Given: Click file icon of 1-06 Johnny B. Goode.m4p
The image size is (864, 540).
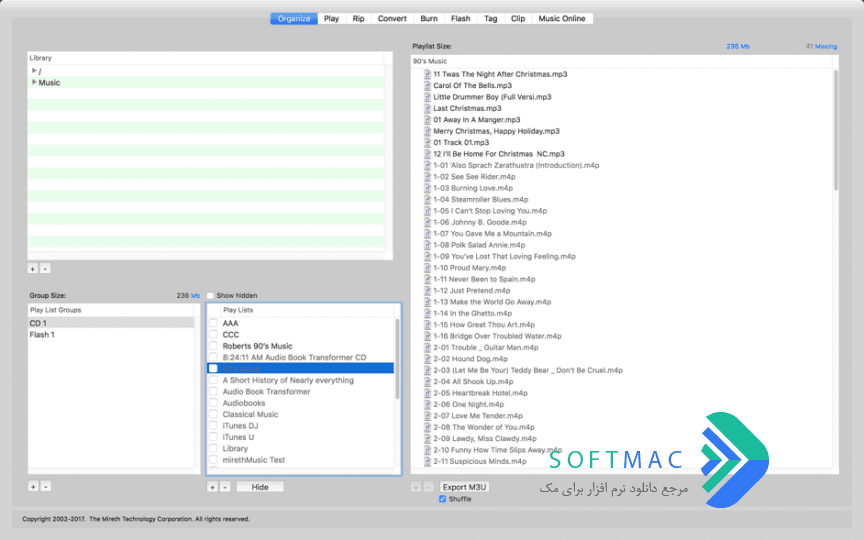Looking at the screenshot, I should (427, 222).
